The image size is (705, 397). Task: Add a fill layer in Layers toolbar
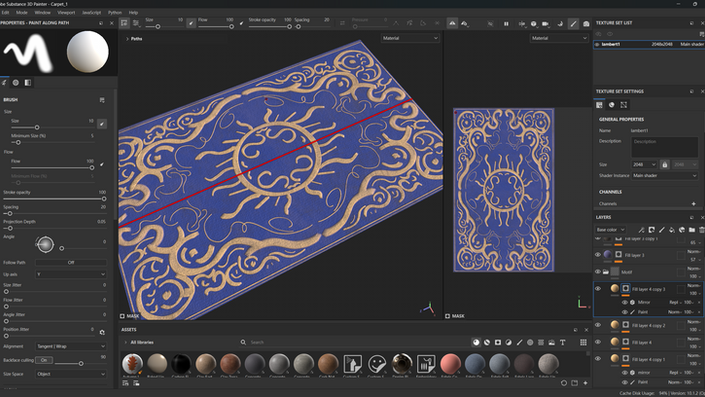coord(672,230)
